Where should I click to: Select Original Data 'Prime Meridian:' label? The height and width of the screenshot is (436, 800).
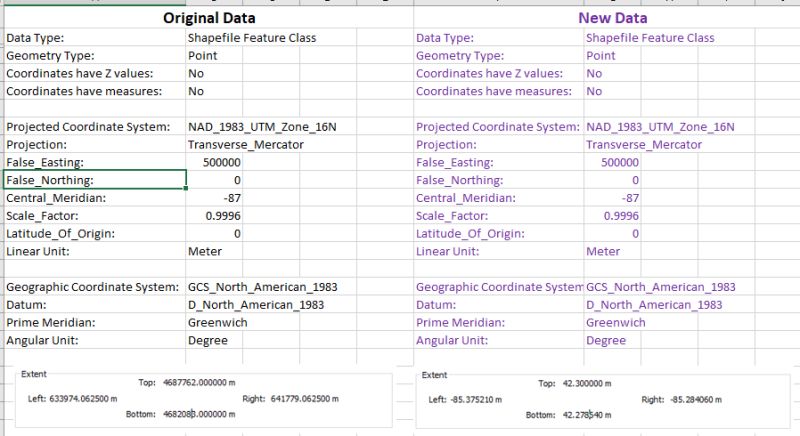[x=95, y=323]
